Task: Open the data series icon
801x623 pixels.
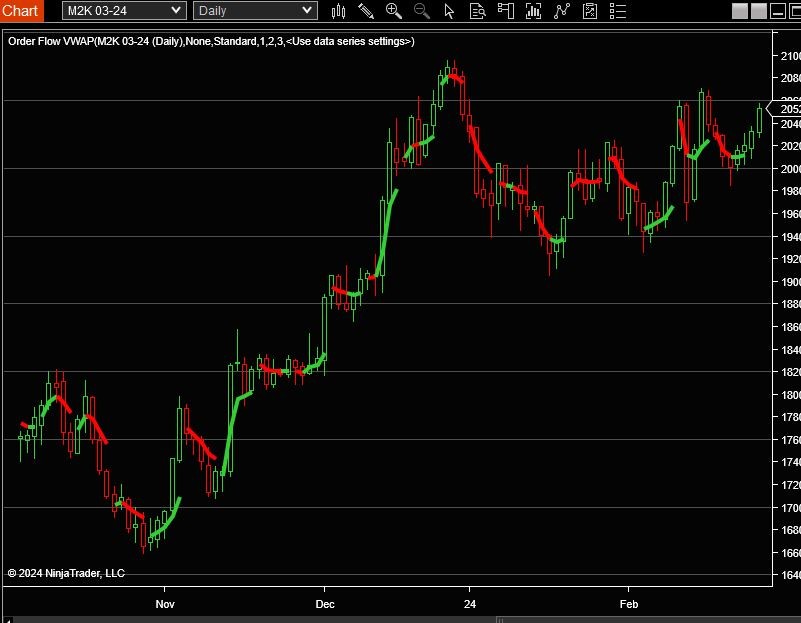Action: (533, 11)
